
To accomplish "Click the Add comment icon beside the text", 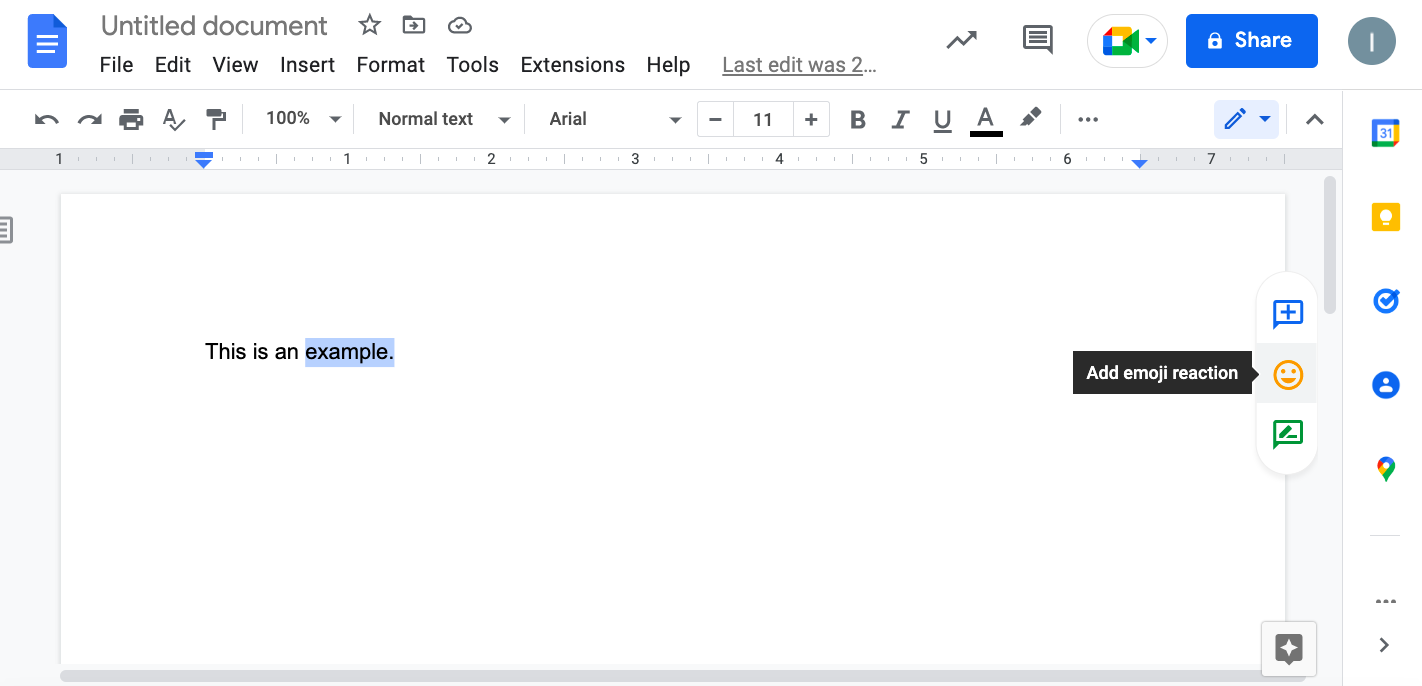I will [x=1287, y=313].
